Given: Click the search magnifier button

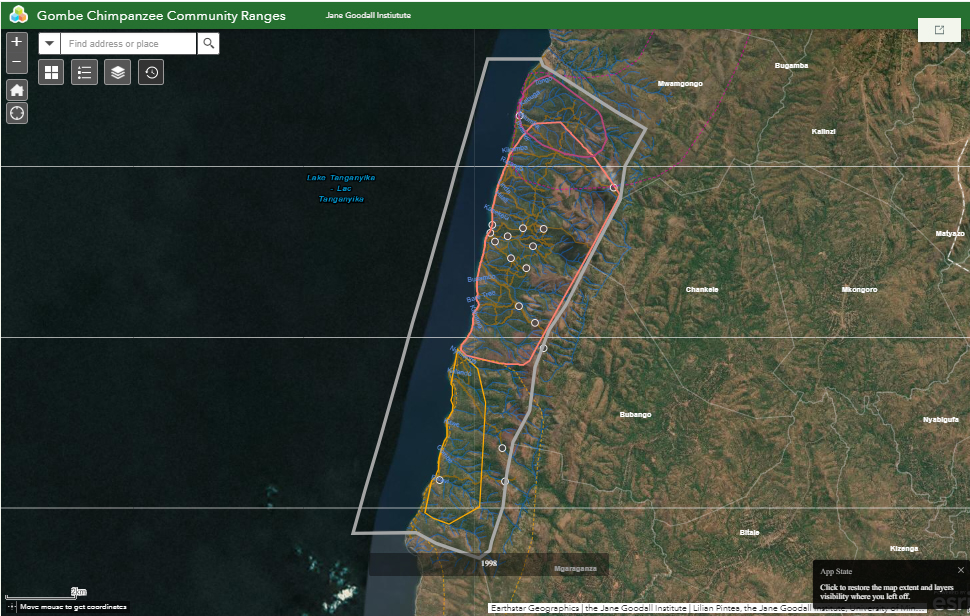Looking at the screenshot, I should tap(208, 43).
